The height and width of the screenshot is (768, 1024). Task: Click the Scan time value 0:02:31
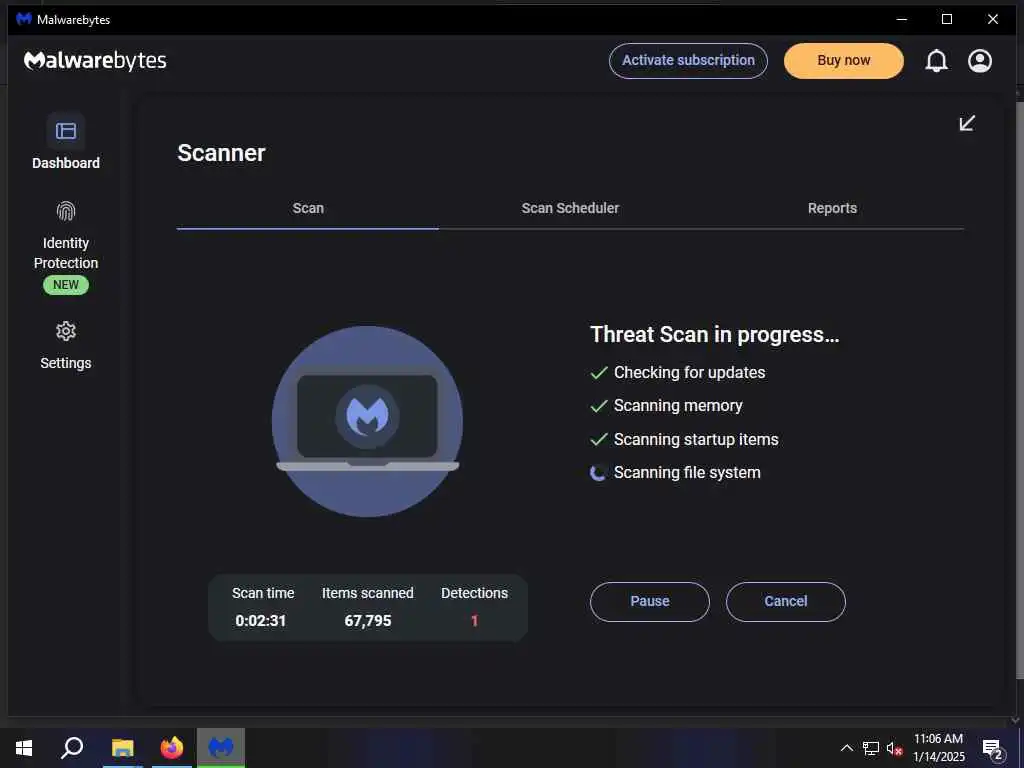click(261, 621)
